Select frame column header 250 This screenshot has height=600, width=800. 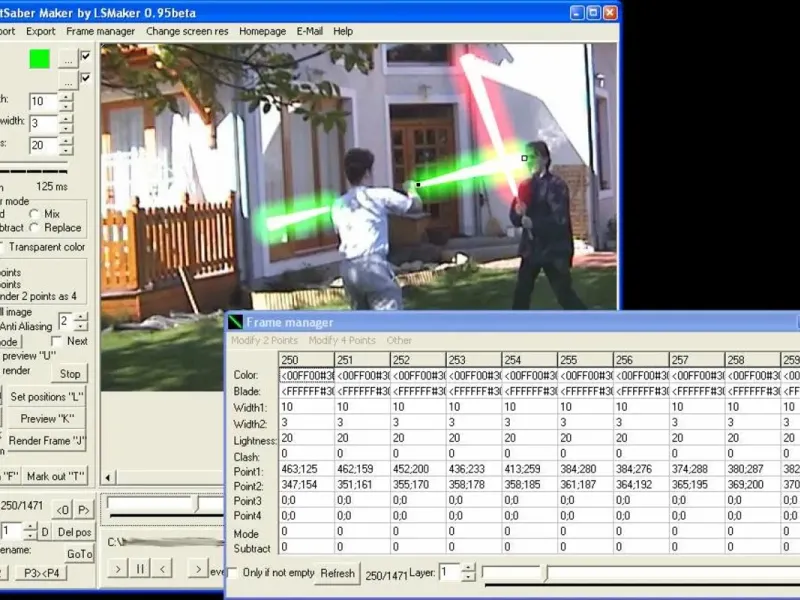(306, 360)
